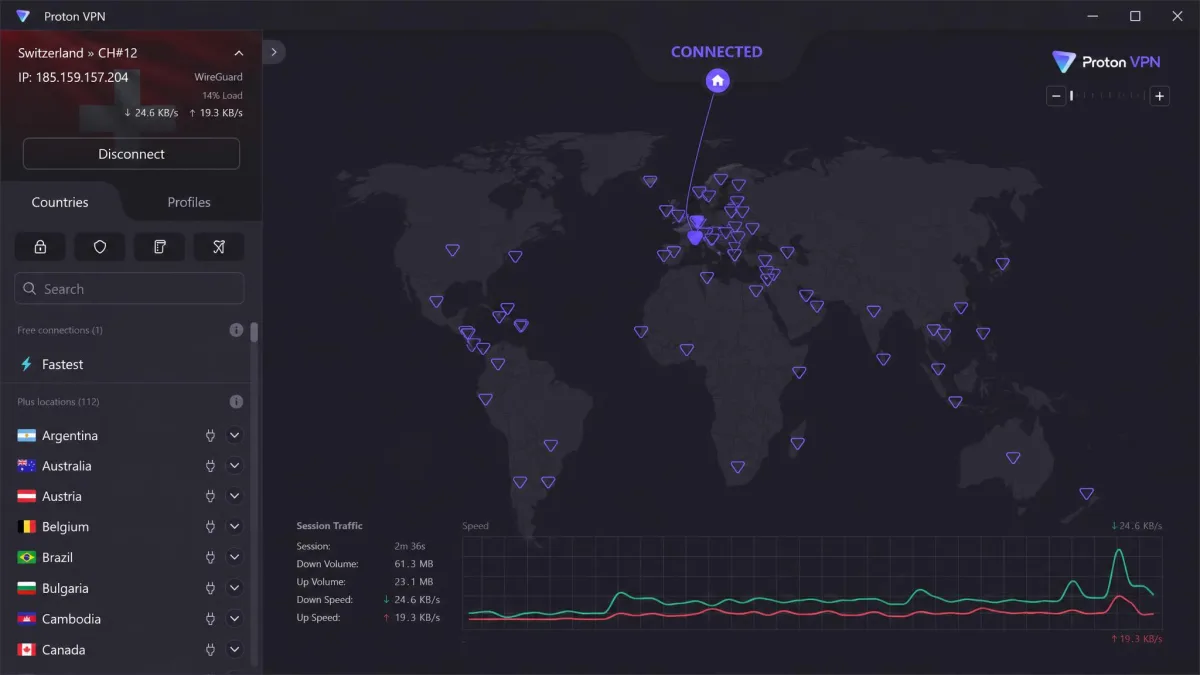Expand the Belgium server list
The width and height of the screenshot is (1200, 675).
[235, 527]
